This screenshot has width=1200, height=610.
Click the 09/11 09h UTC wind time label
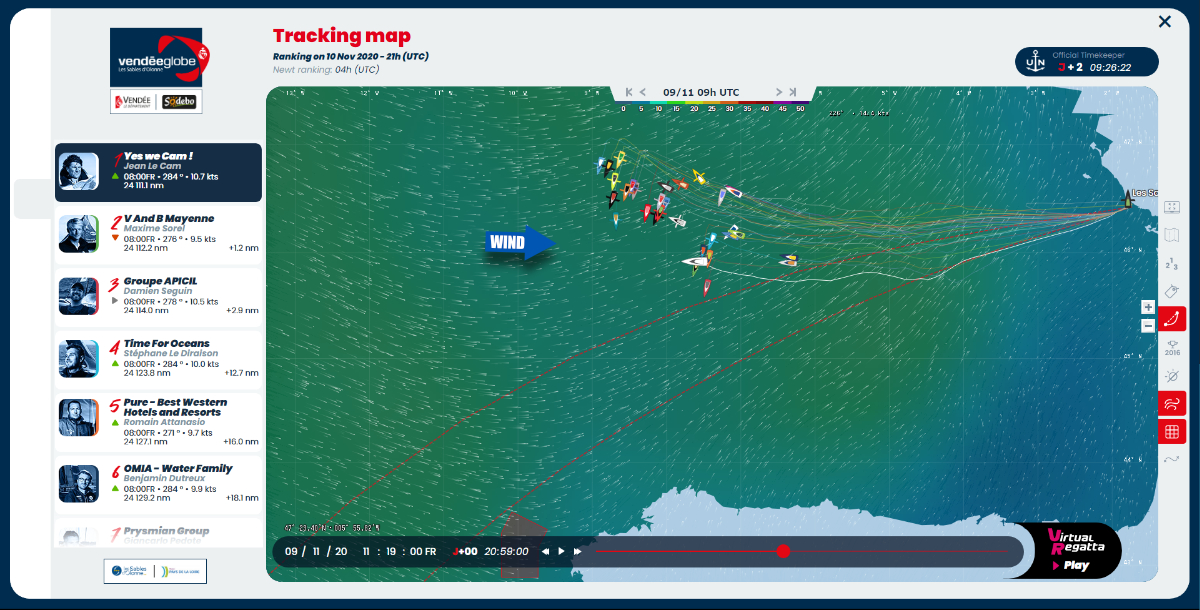pos(701,92)
